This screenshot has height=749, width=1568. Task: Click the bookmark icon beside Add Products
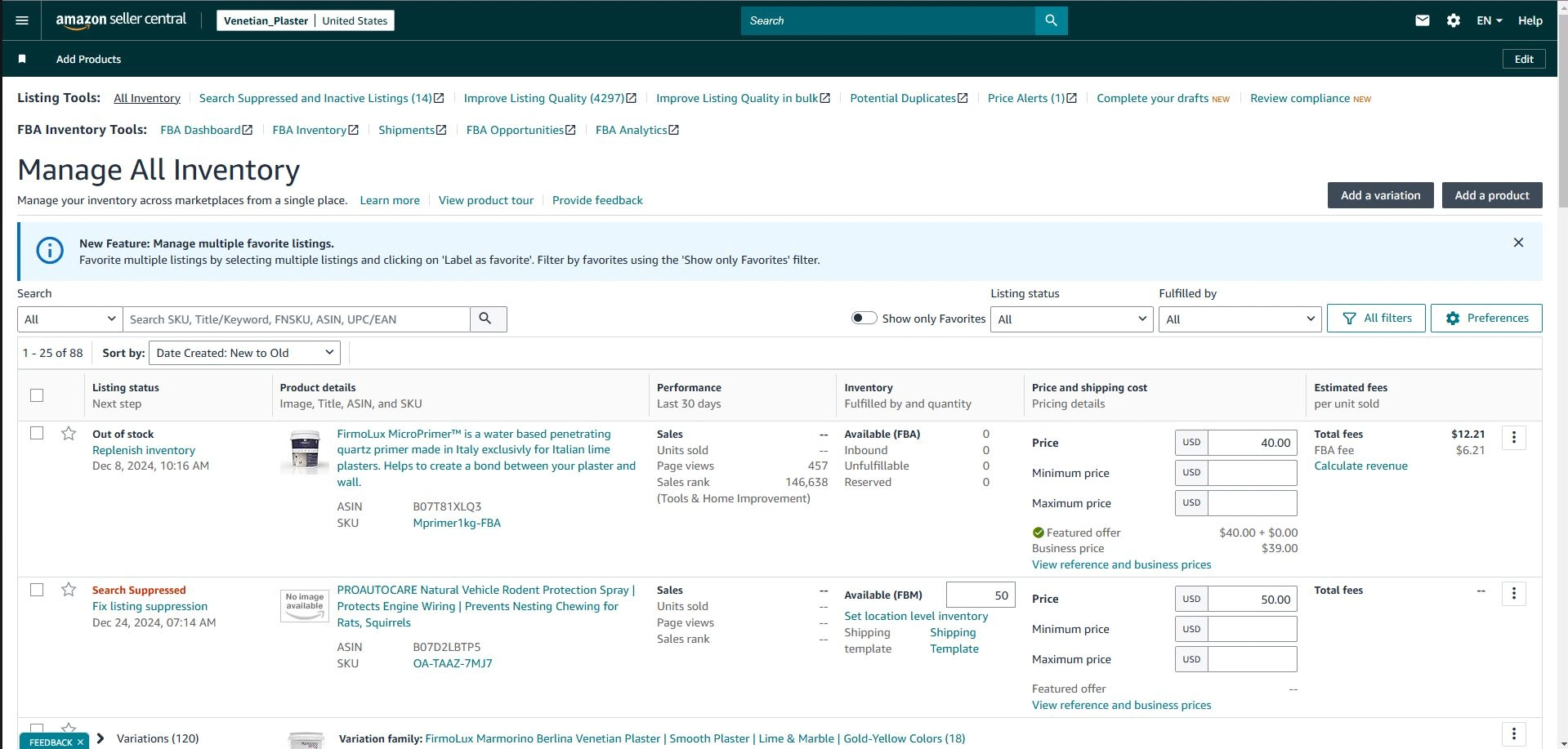tap(22, 59)
